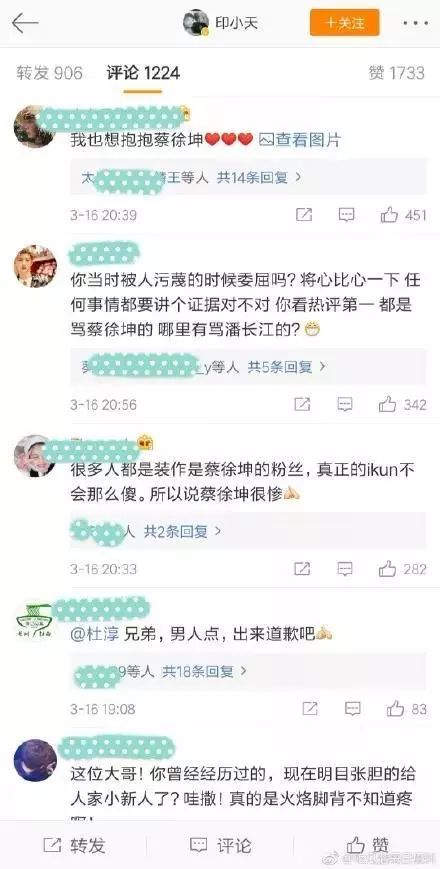440x869 pixels.
Task: Open the three-dot more menu
Action: coord(415,23)
